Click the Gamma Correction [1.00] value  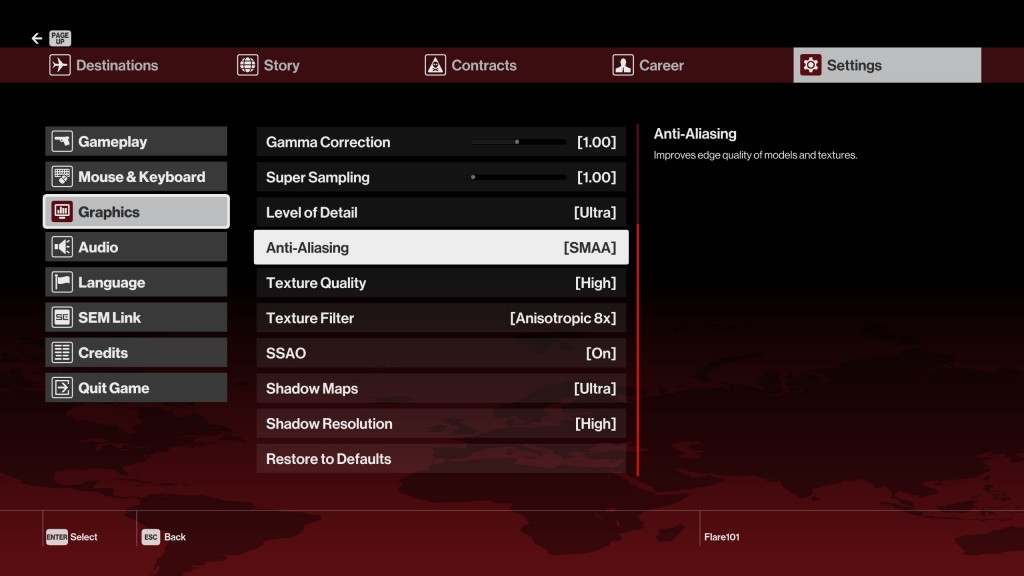(596, 142)
